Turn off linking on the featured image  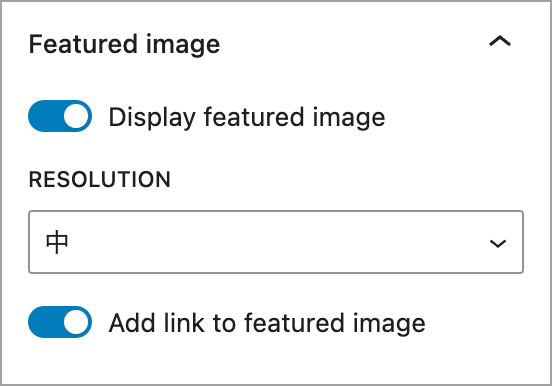point(60,322)
